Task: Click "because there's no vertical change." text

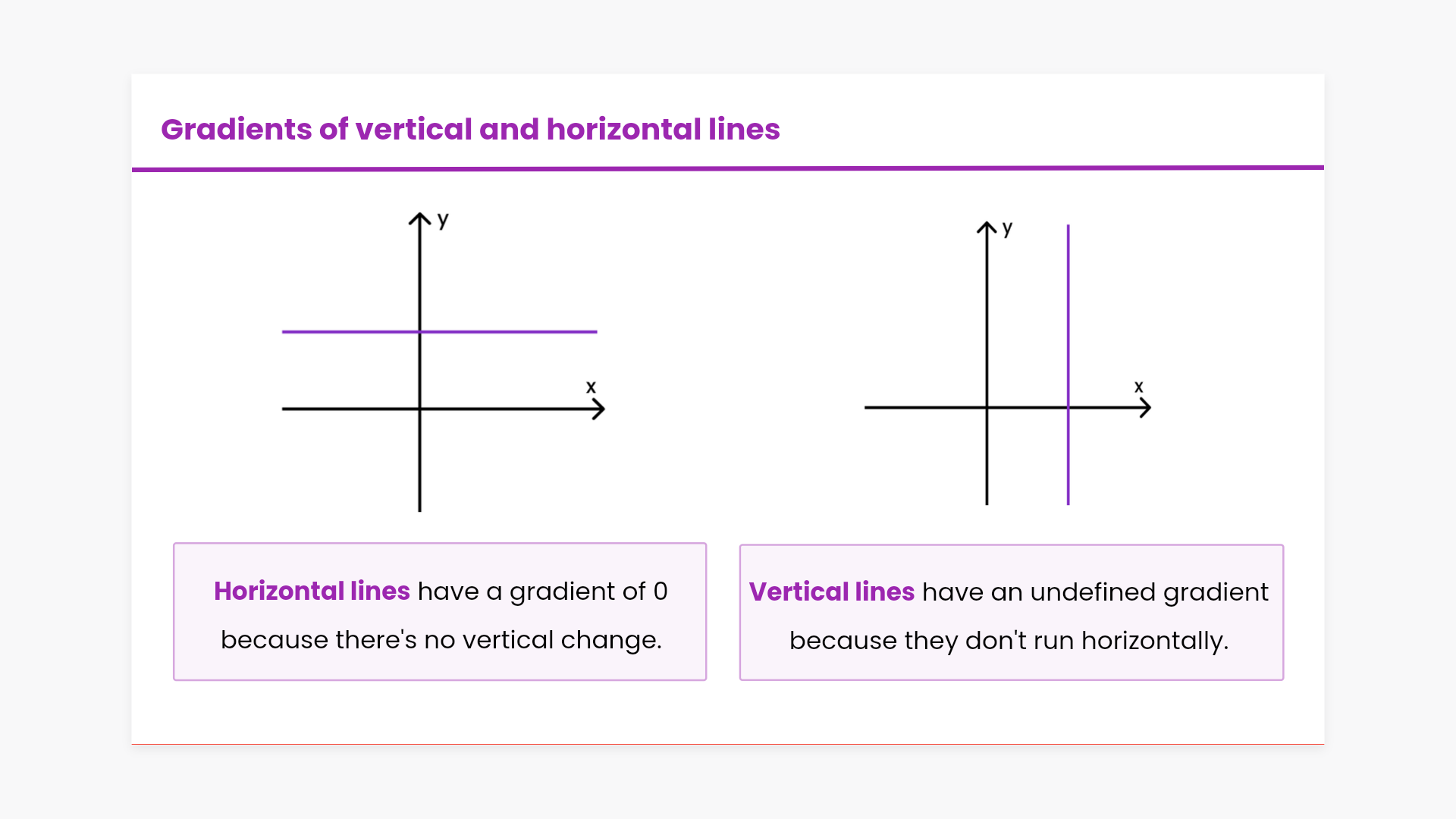Action: (x=441, y=640)
